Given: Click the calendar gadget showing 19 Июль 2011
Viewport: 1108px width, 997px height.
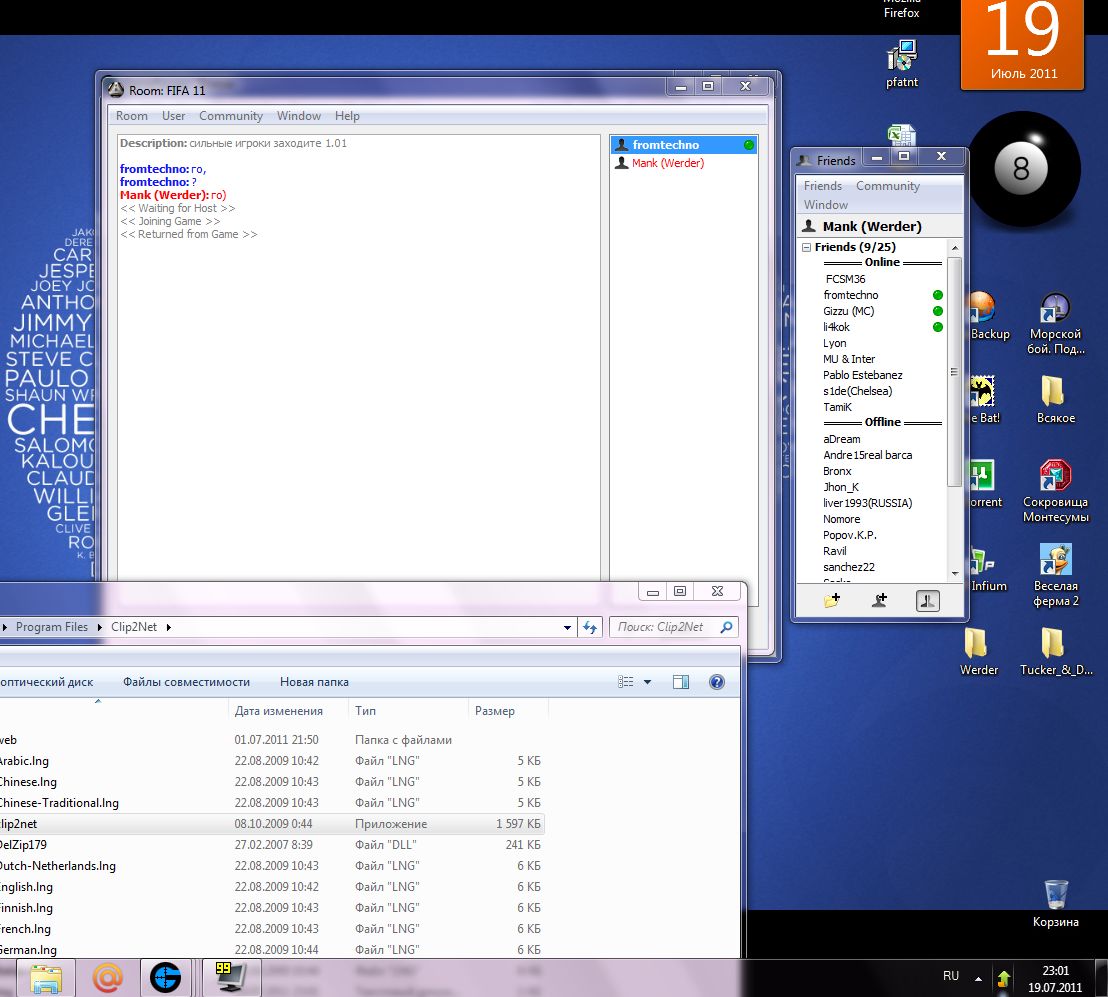Looking at the screenshot, I should [x=1022, y=44].
